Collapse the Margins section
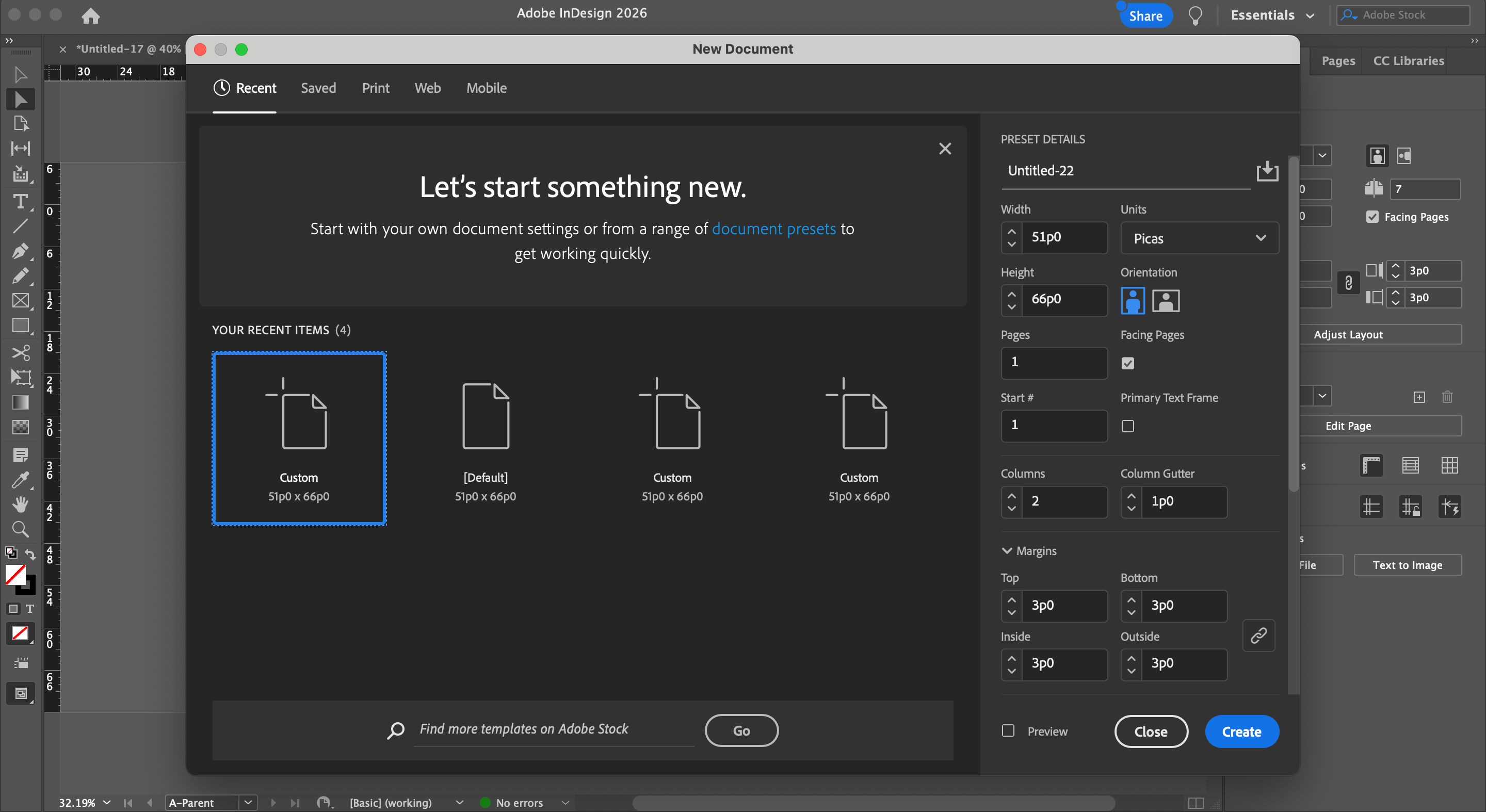Viewport: 1486px width, 812px height. click(1007, 551)
